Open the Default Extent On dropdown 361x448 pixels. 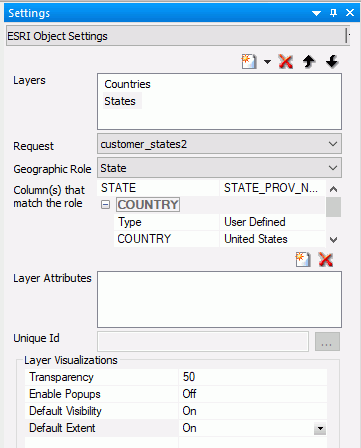[x=320, y=428]
